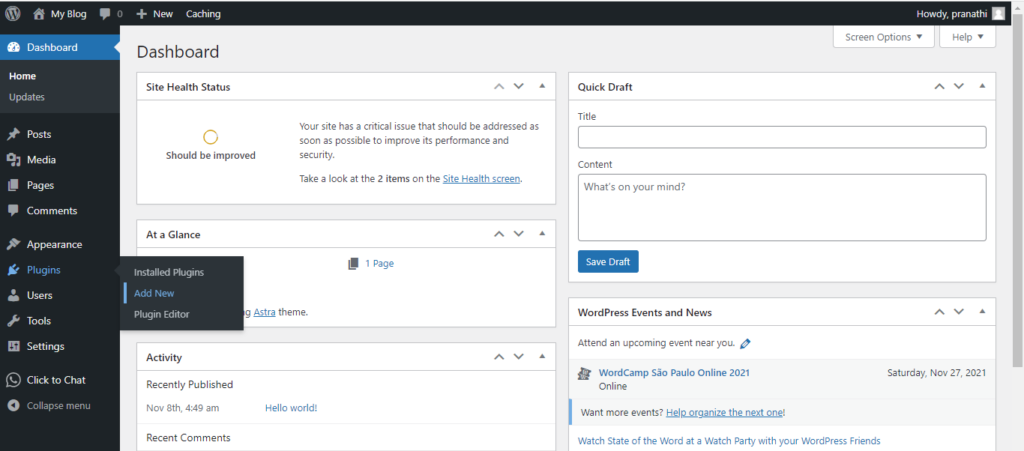Click the Click to Chat WhatsApp icon
The width and height of the screenshot is (1024, 451).
13,380
